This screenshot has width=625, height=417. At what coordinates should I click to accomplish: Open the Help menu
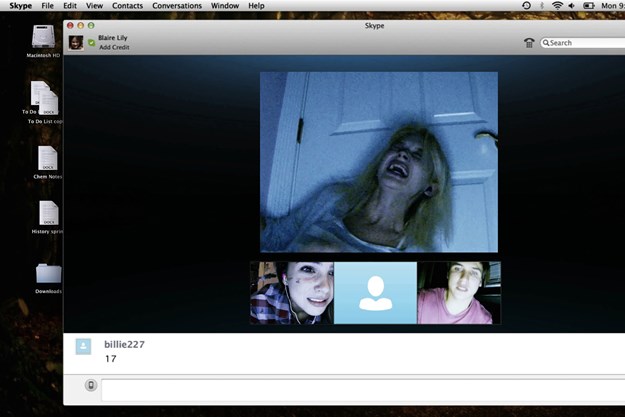coord(256,6)
